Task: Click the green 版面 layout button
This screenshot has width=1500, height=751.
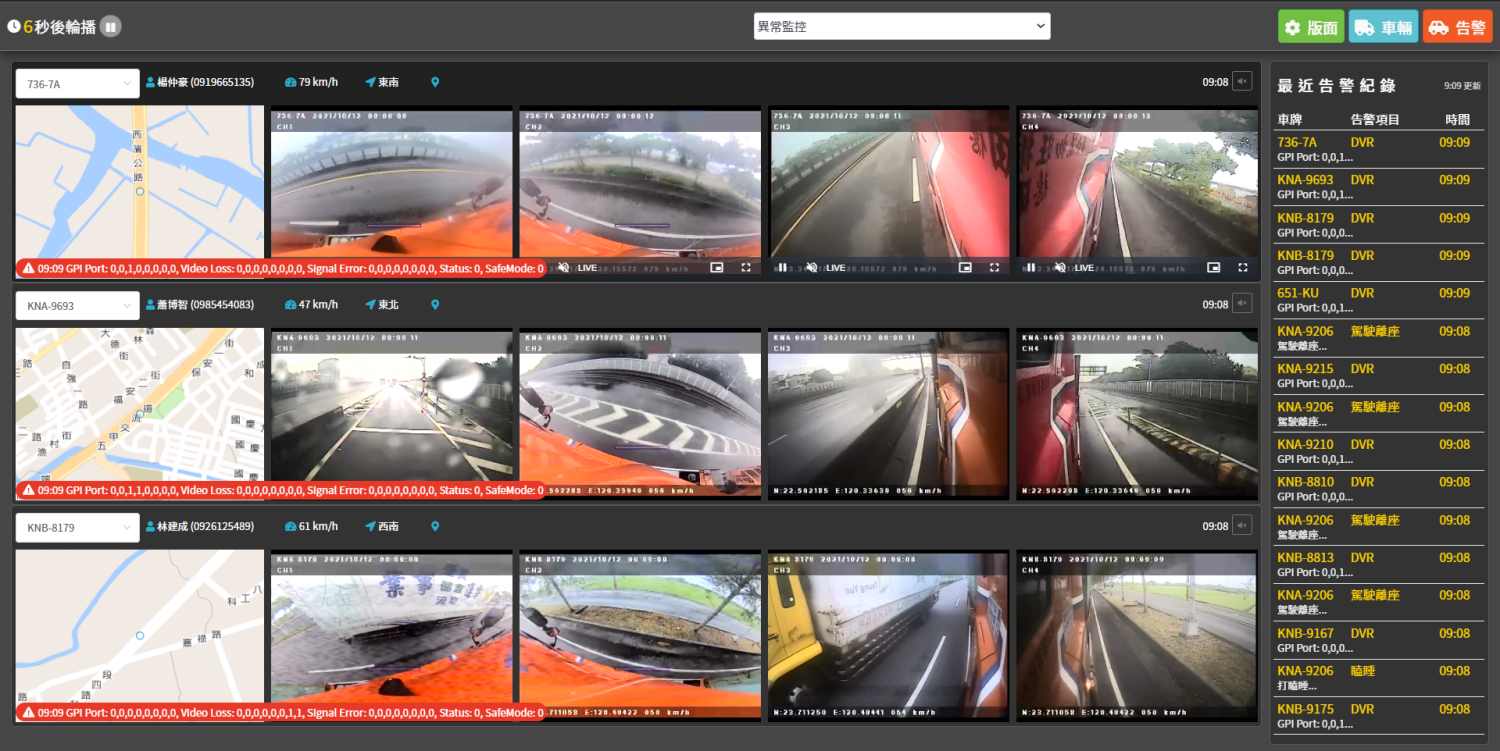Action: [1310, 27]
